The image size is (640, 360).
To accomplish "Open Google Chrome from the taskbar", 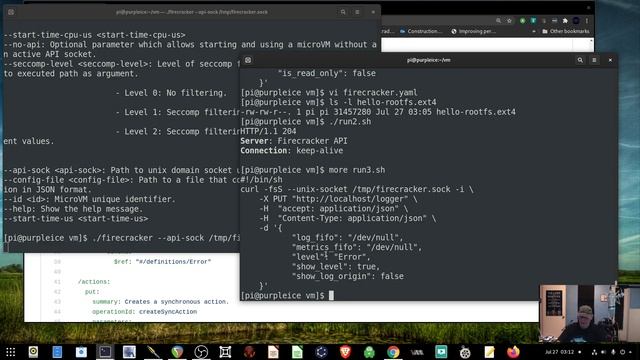I will tap(393, 352).
